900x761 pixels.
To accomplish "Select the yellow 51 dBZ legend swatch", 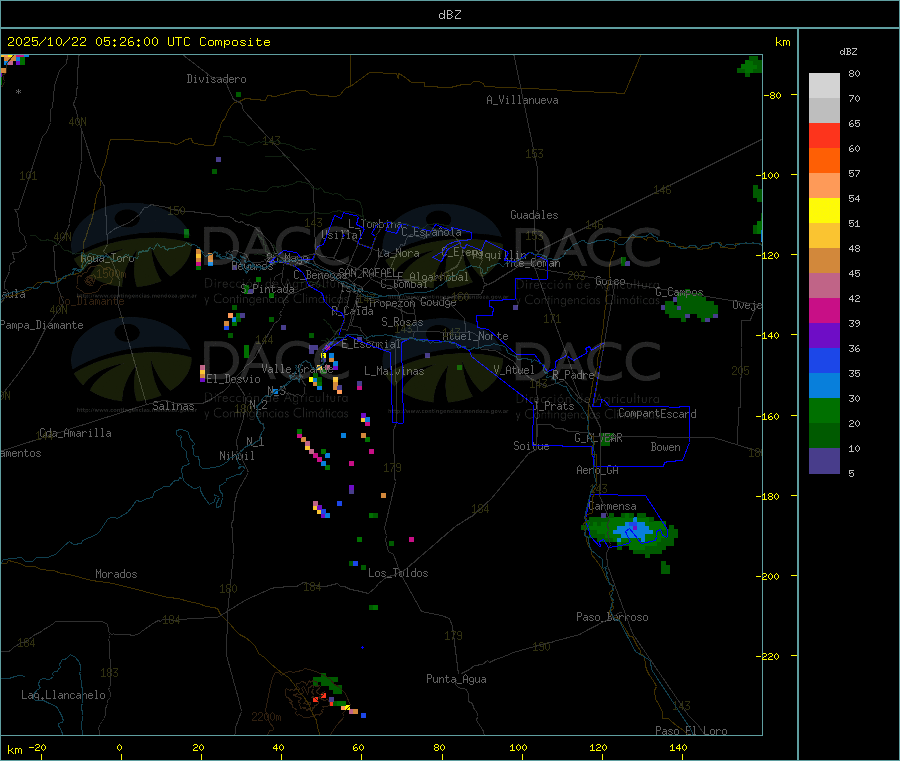I will [x=824, y=211].
